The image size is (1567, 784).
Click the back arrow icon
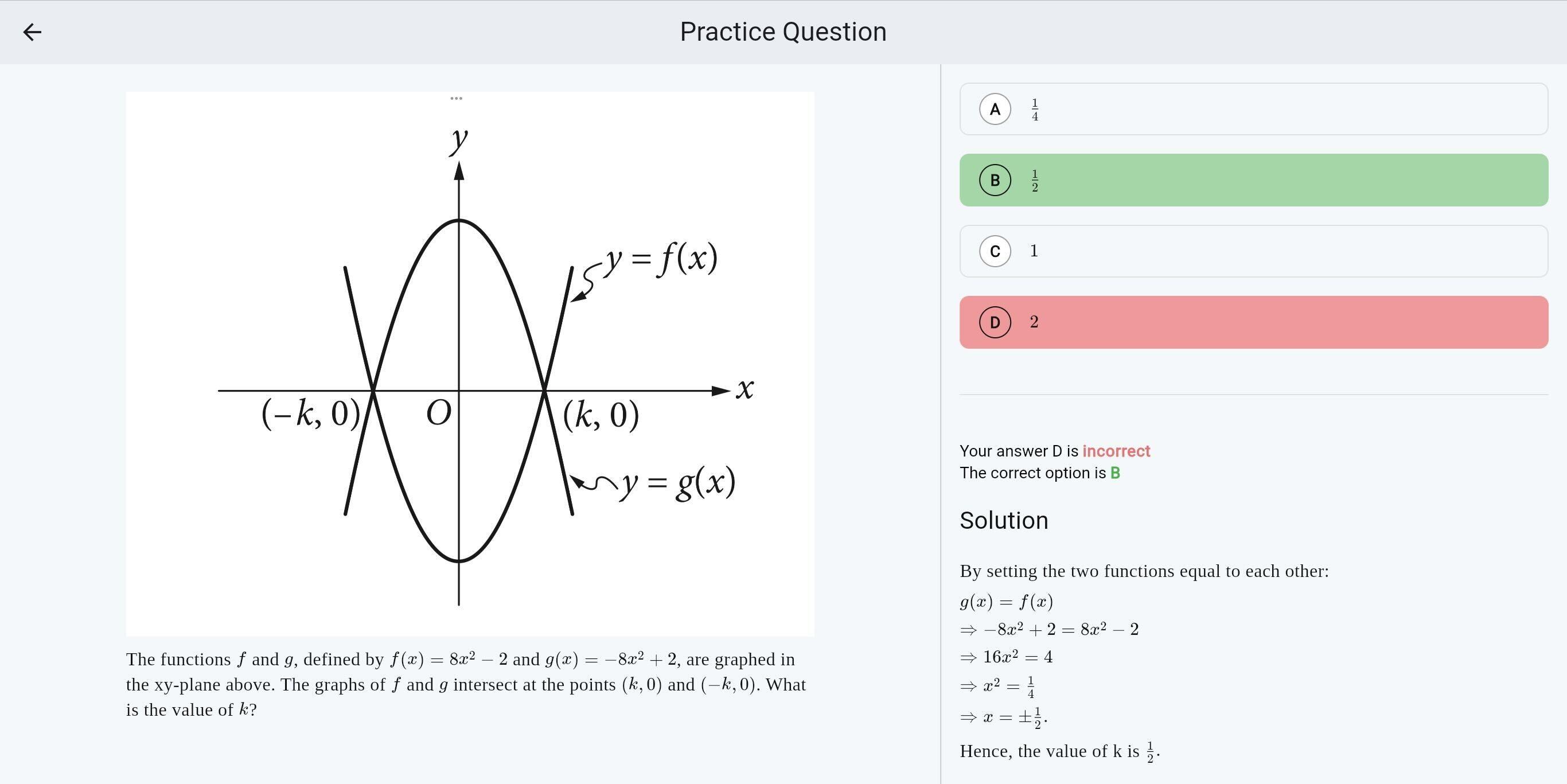[32, 32]
